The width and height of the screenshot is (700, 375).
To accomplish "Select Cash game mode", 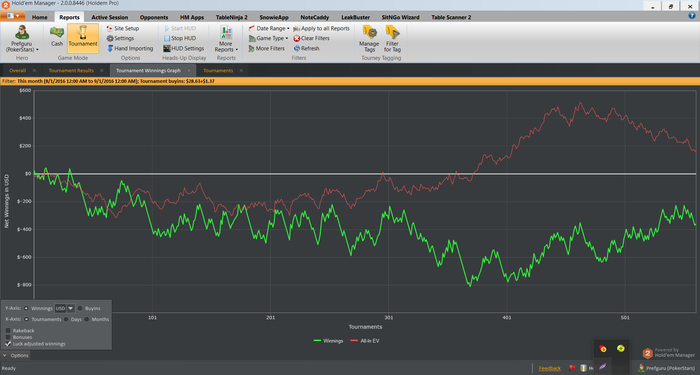I will point(57,37).
